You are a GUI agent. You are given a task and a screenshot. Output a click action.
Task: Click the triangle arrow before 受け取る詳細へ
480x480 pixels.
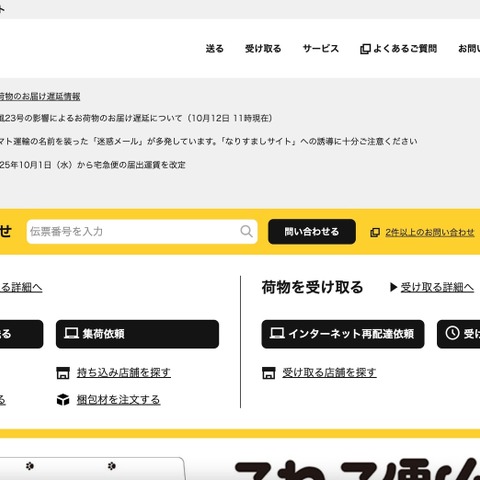(393, 287)
